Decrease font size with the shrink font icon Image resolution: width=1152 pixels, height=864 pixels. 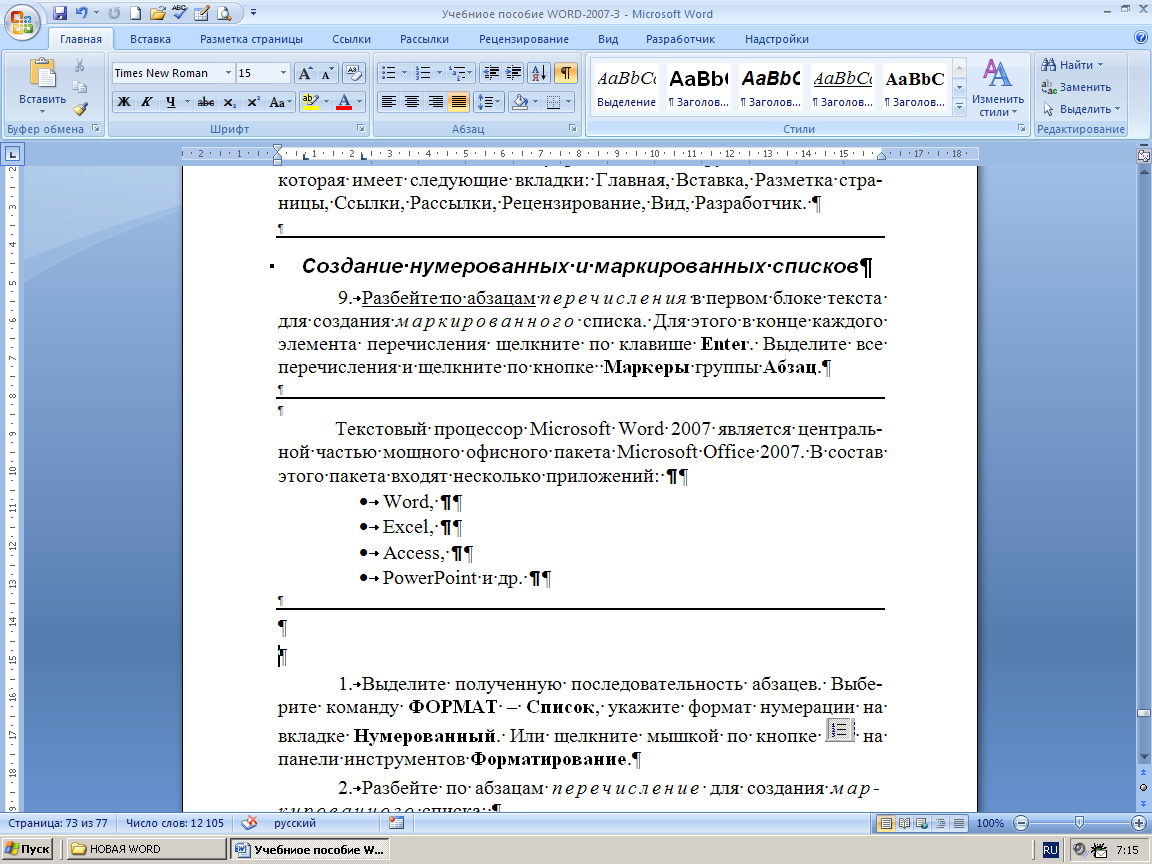328,73
